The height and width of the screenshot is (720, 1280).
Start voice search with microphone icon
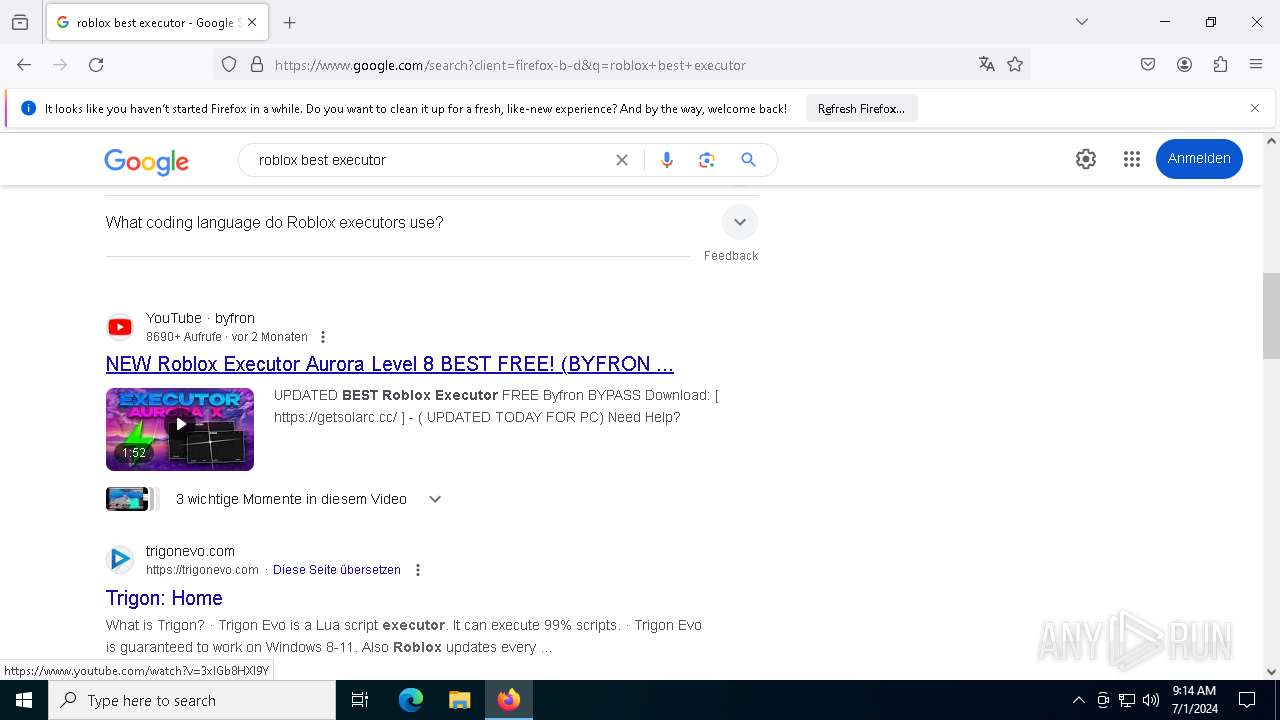(667, 160)
